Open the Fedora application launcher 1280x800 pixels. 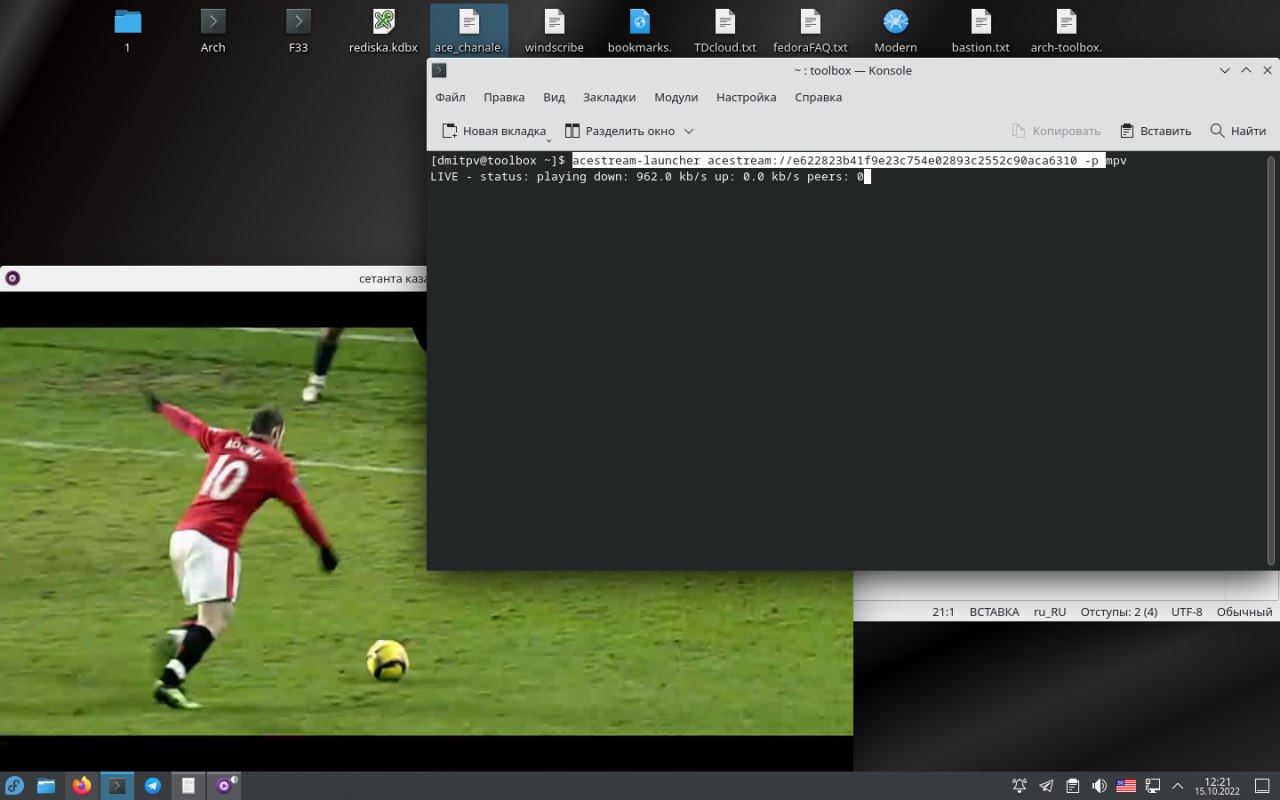(15, 786)
